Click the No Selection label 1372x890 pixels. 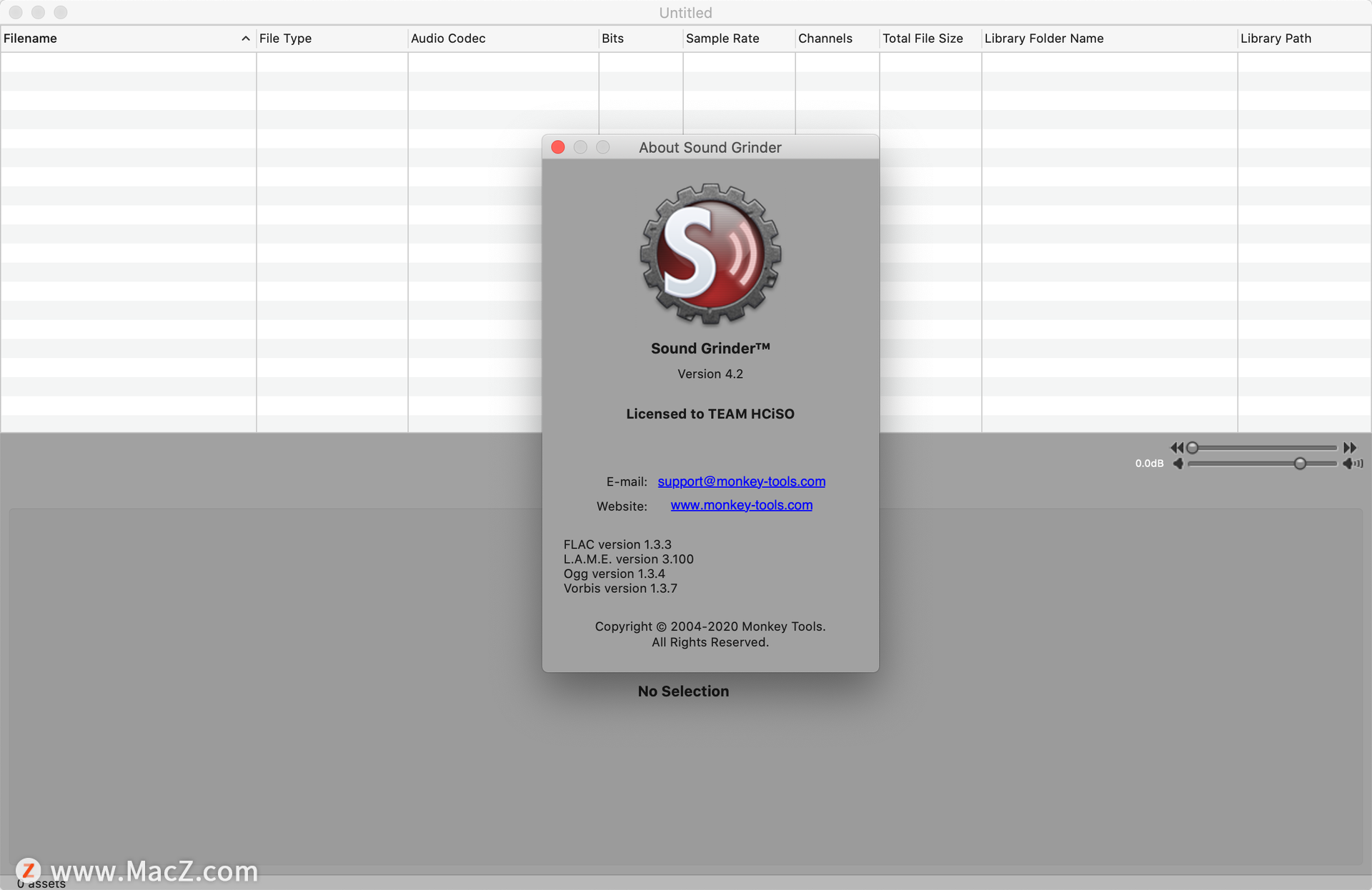coord(683,691)
